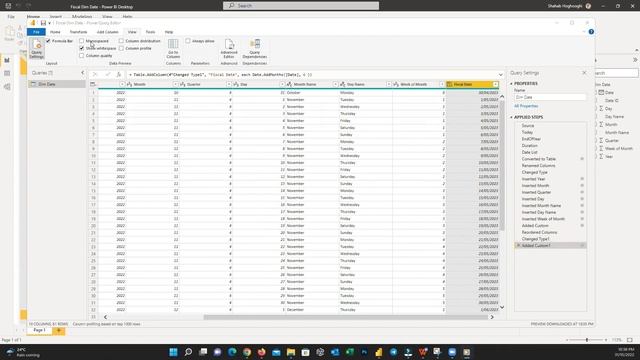
Task: Click the fx formula icon
Action: pyautogui.click(x=119, y=75)
